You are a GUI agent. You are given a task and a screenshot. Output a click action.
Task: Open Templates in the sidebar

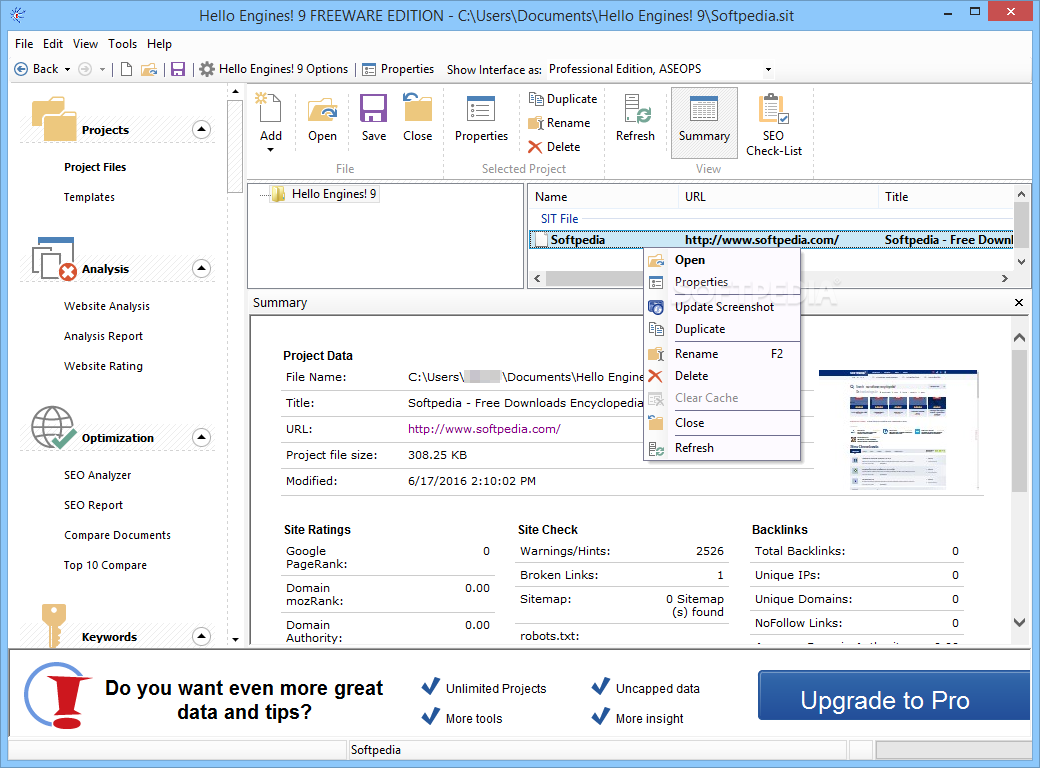(89, 197)
